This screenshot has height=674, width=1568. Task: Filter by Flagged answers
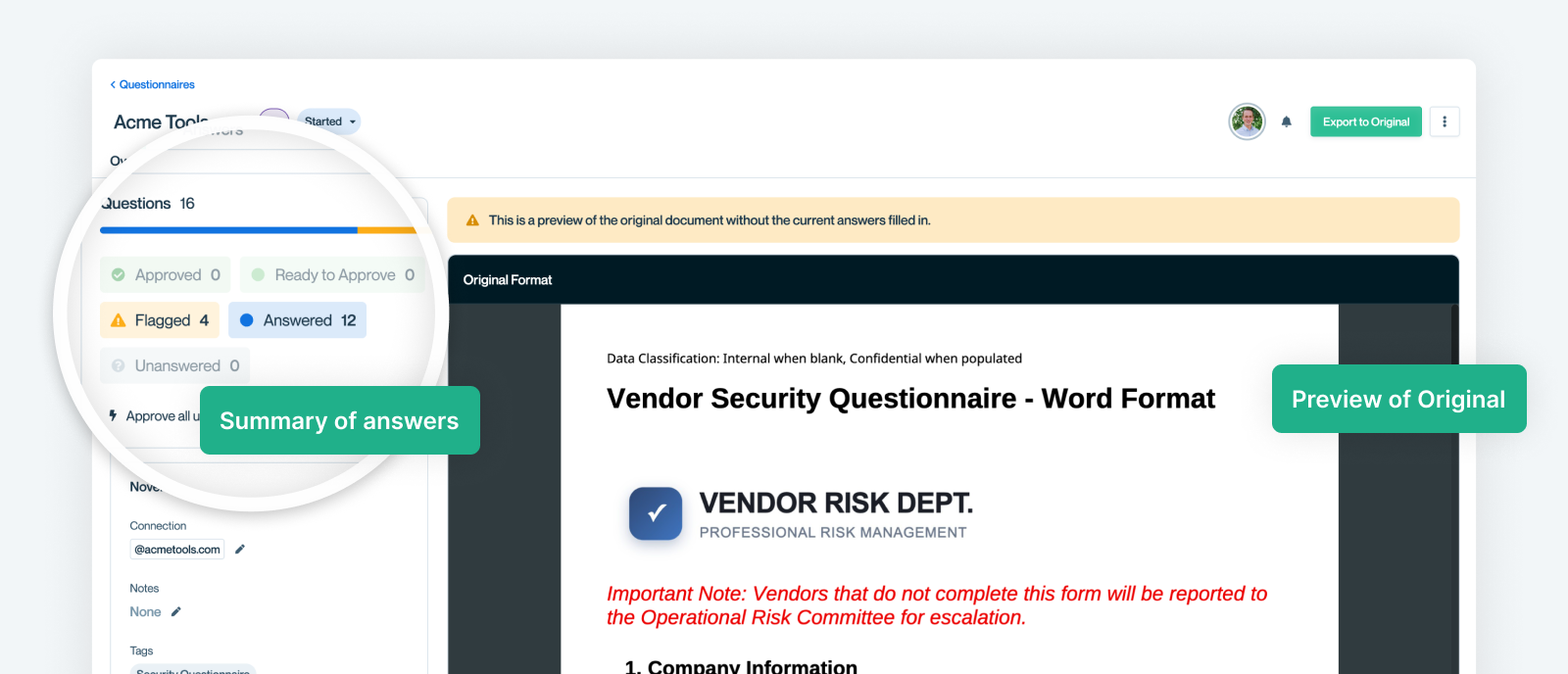160,320
